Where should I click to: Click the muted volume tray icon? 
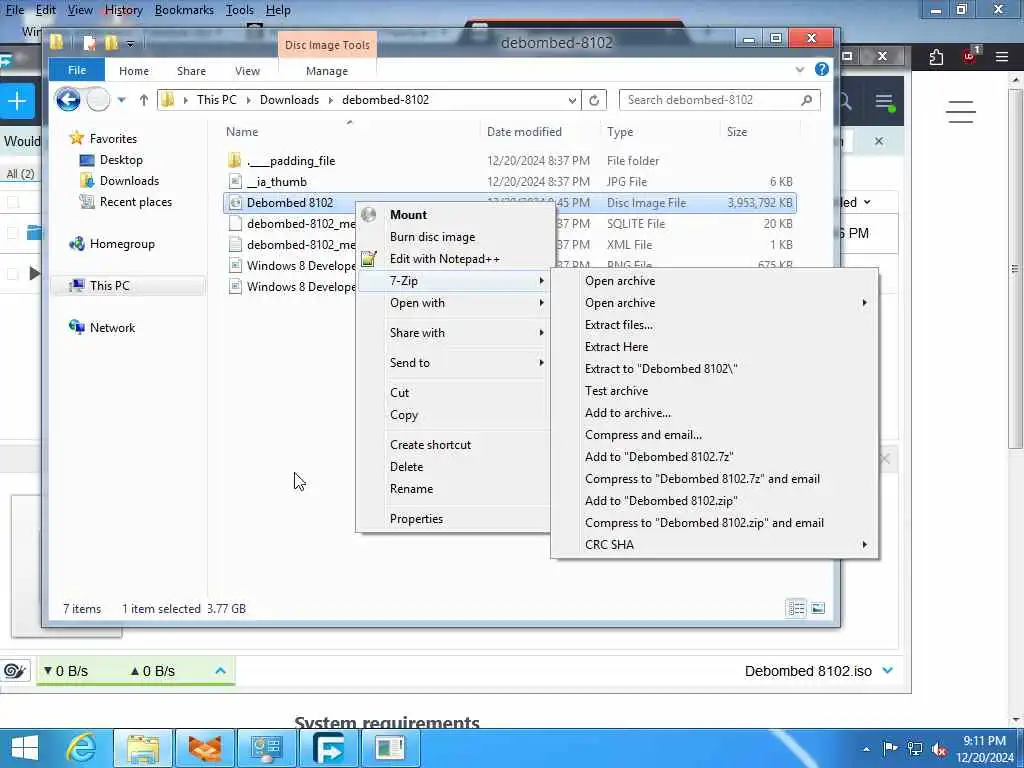[940, 750]
